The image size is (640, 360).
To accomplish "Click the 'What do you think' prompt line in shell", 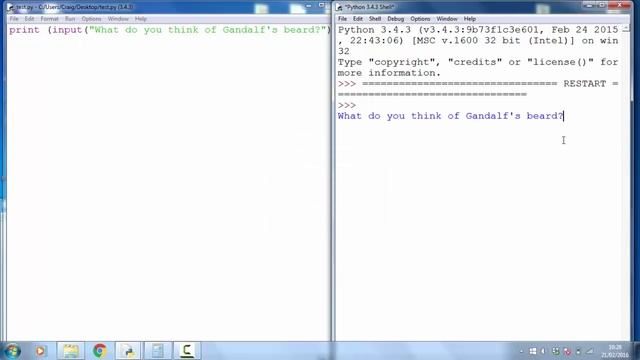I will coord(450,116).
